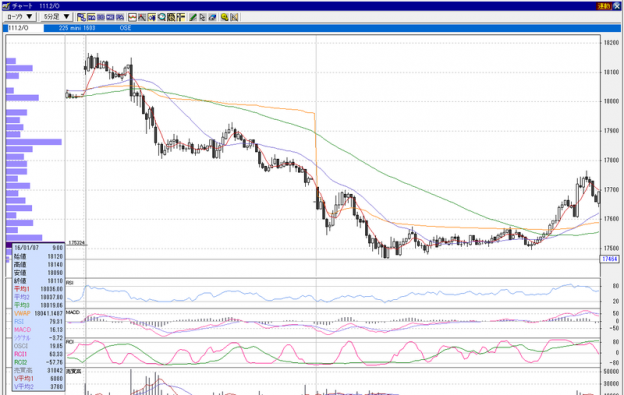Viewport: 624px width, 395px height.
Task: Toggle the 連動 link button in title bar
Action: point(604,6)
